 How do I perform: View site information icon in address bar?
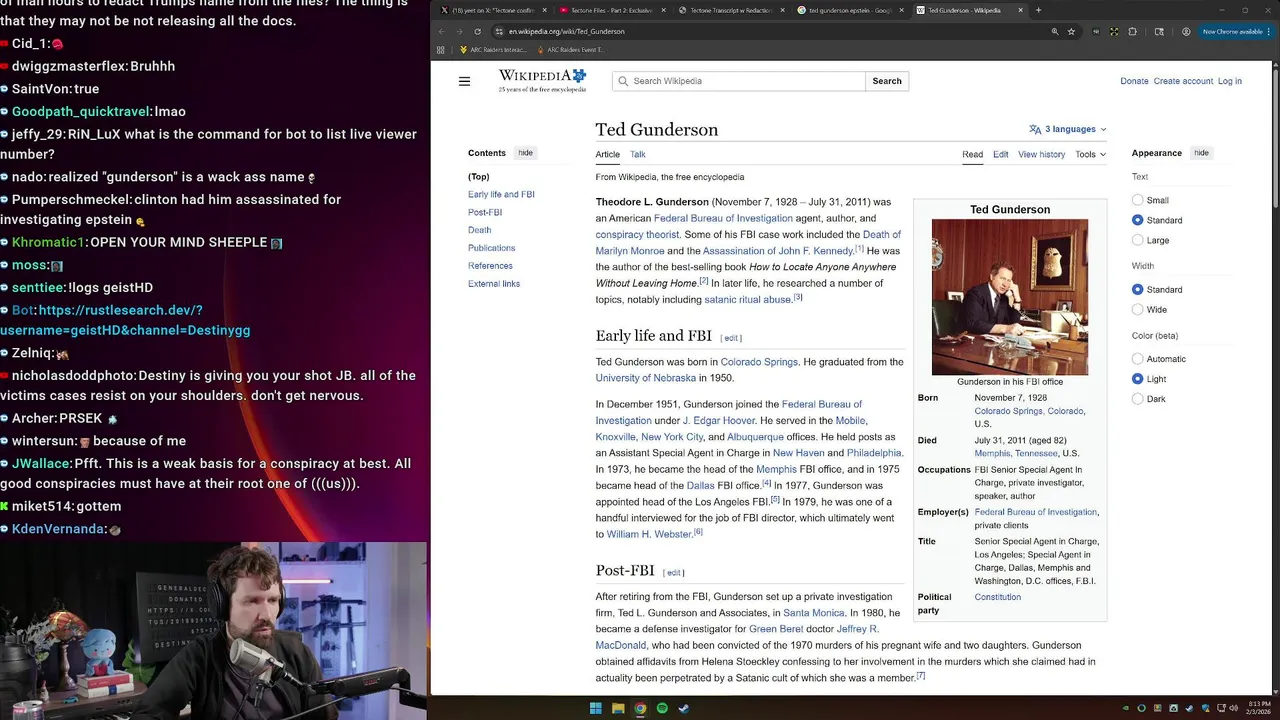(499, 31)
